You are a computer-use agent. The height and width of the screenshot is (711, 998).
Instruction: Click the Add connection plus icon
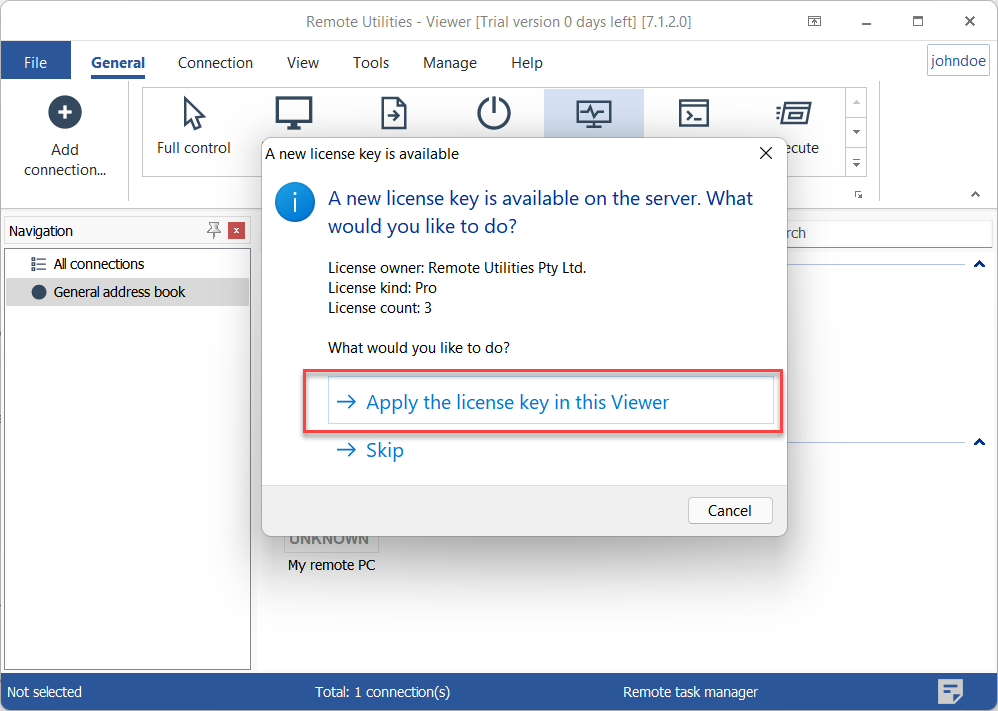[65, 112]
